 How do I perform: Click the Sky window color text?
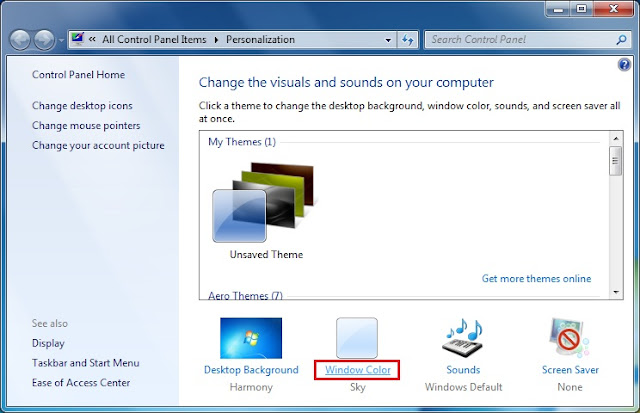(358, 387)
